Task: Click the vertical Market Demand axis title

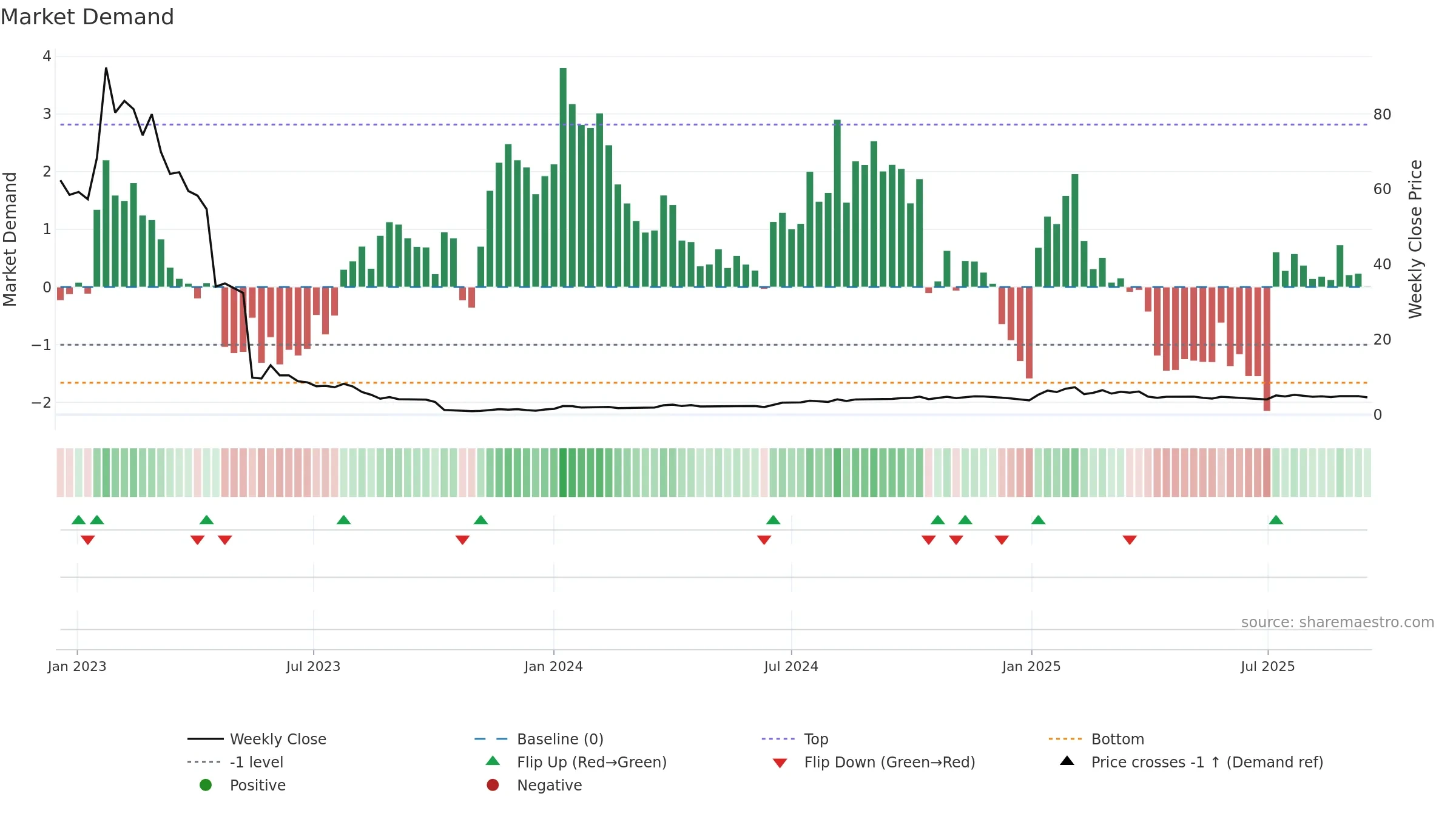Action: (10, 239)
